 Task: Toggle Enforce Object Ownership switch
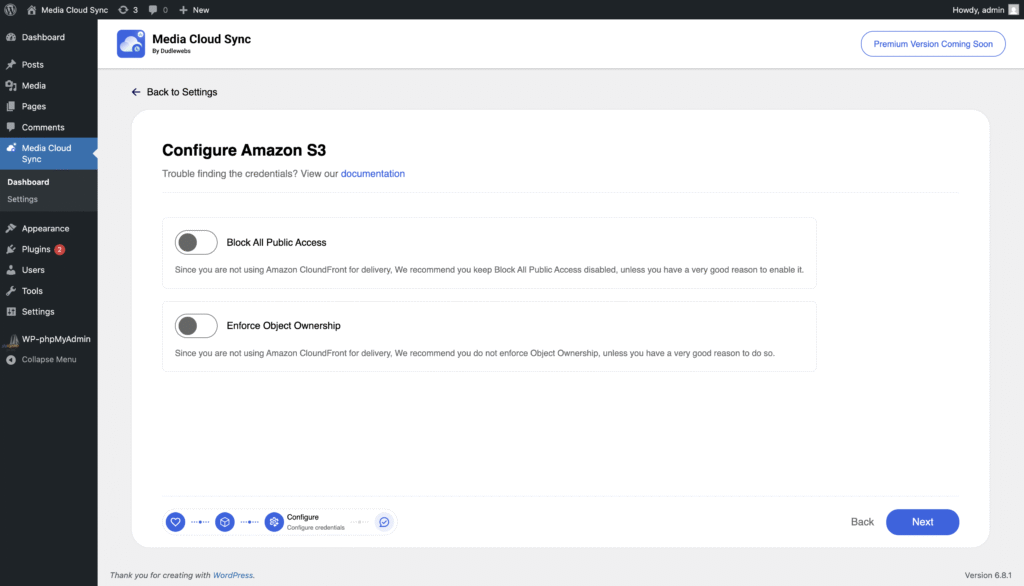[x=196, y=326]
